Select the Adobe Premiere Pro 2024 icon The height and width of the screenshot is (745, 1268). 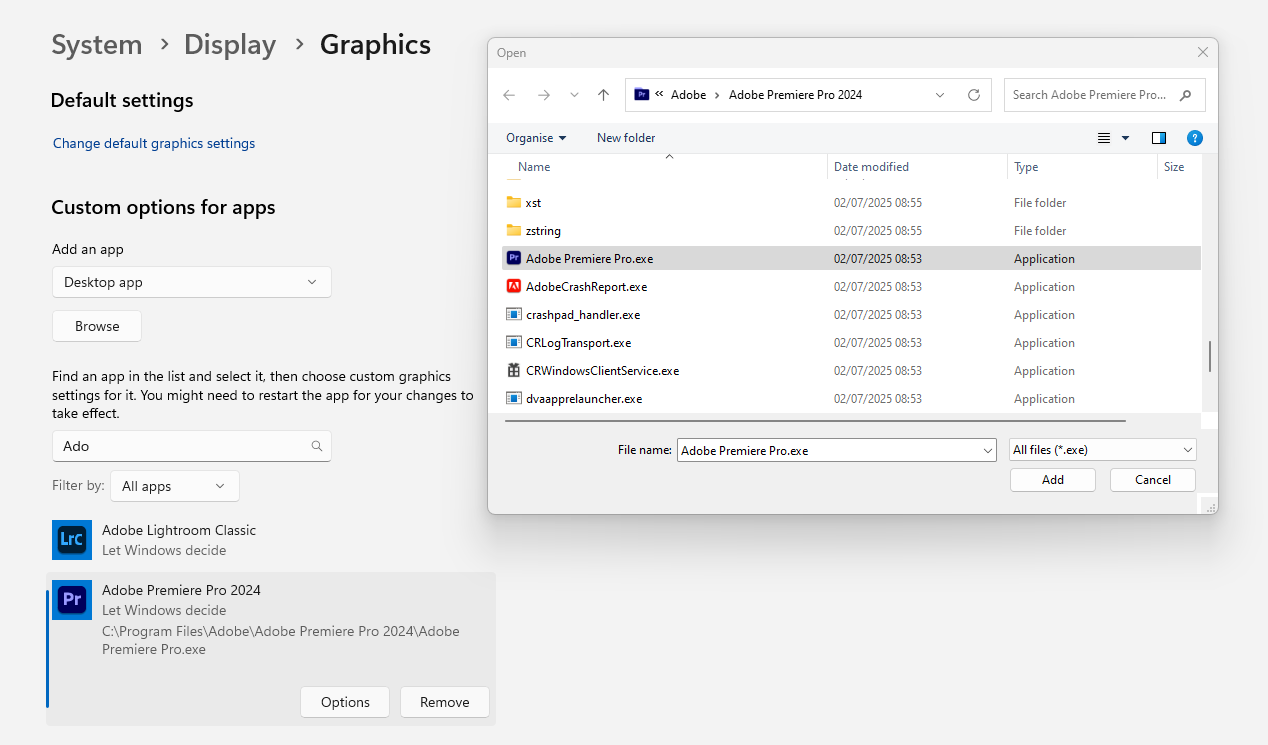point(72,600)
